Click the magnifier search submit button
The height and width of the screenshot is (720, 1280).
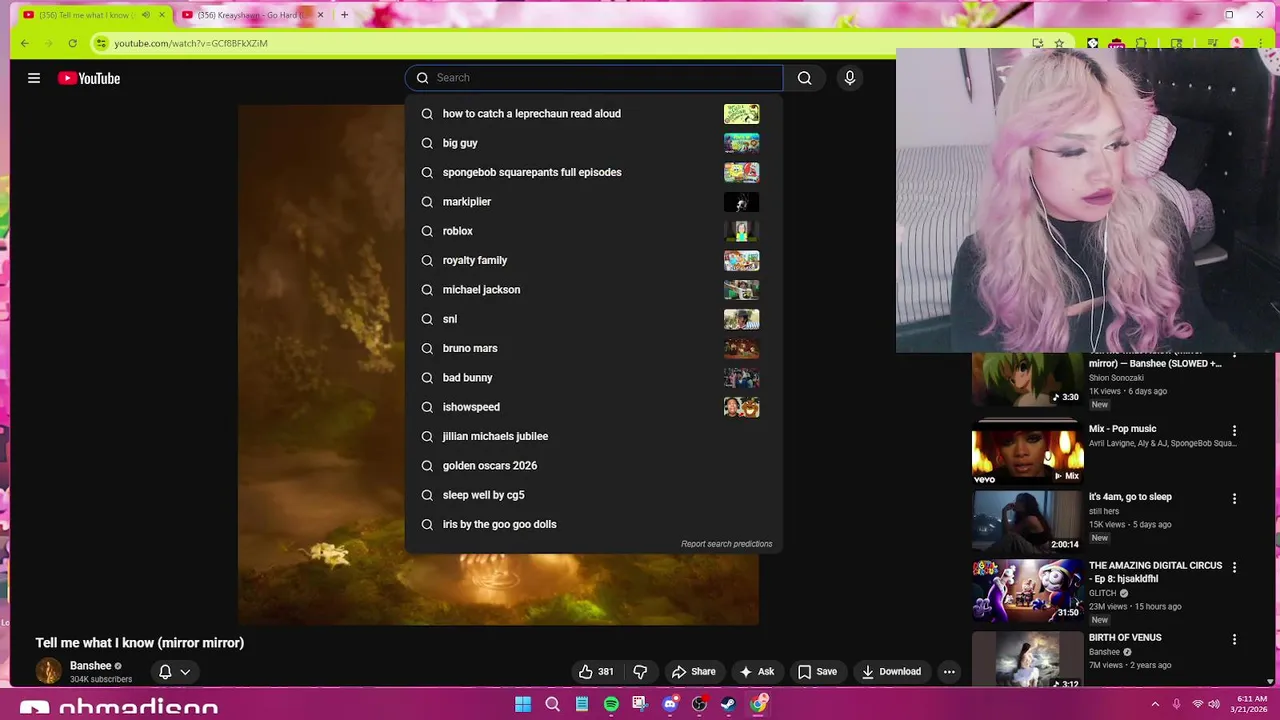click(x=804, y=78)
